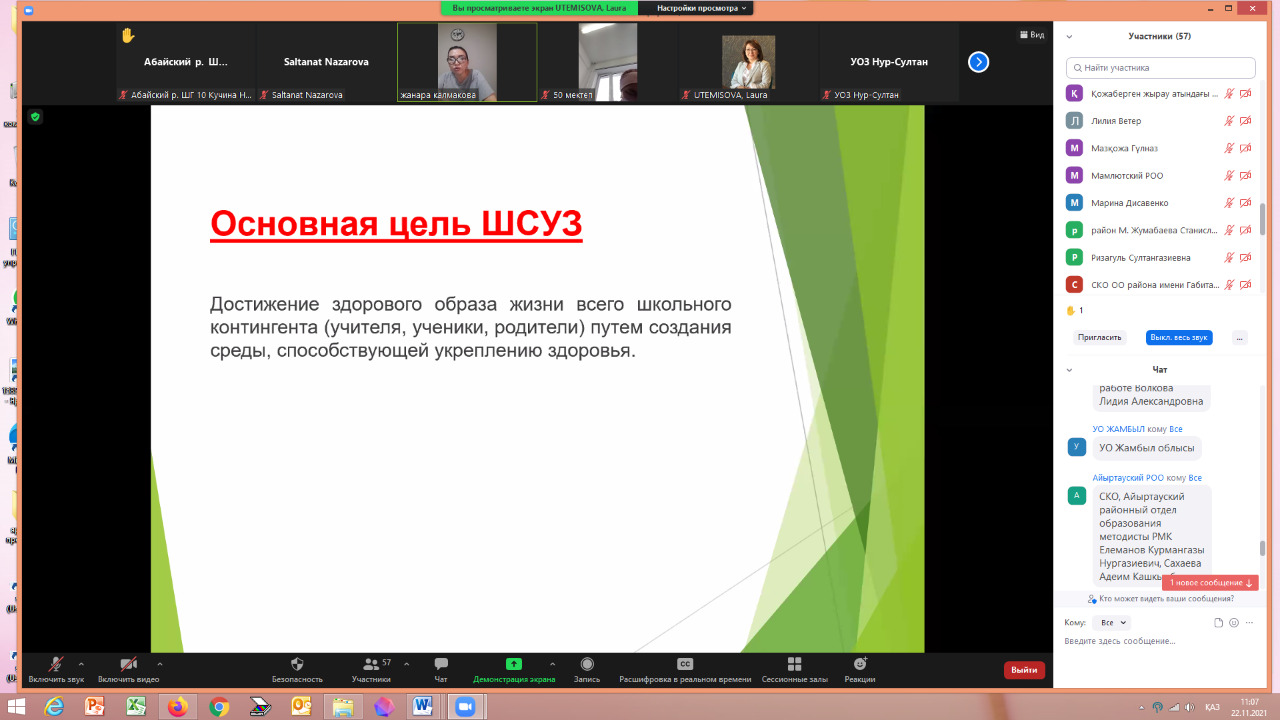Click the Демонстрация экрана share icon
This screenshot has width=1280, height=720.
(x=514, y=664)
